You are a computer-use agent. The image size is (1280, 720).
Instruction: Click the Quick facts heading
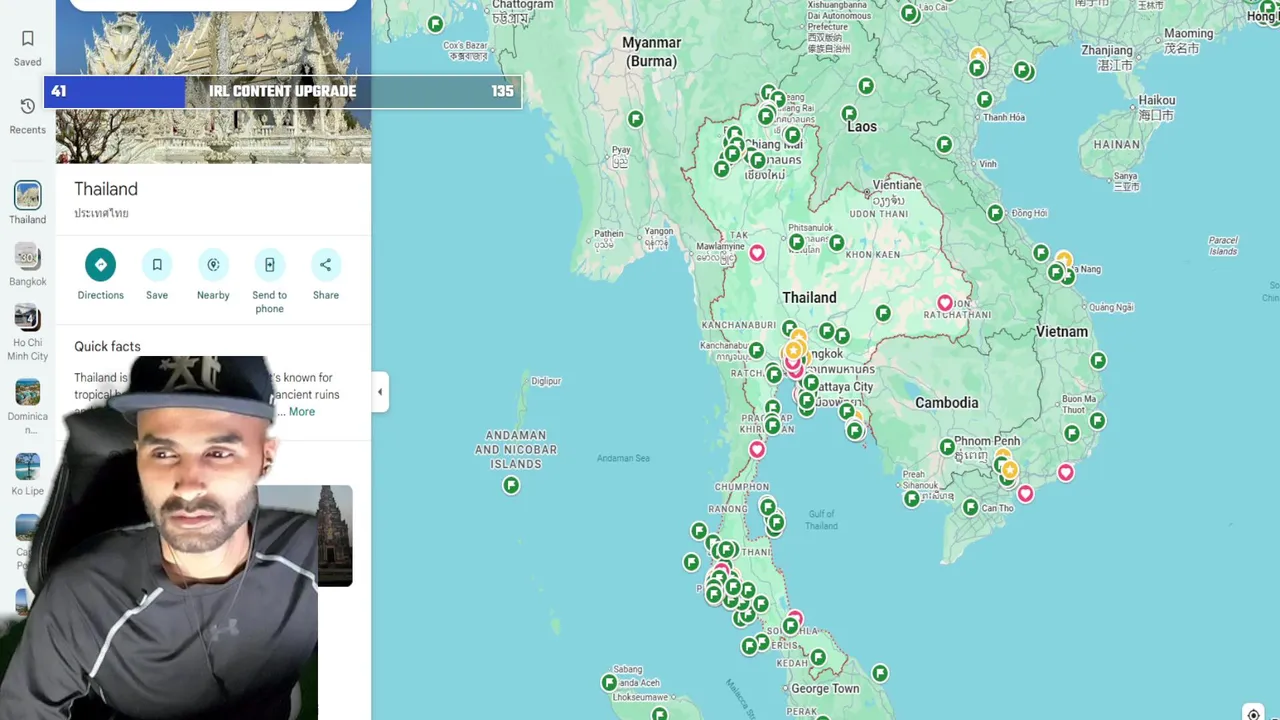[107, 346]
